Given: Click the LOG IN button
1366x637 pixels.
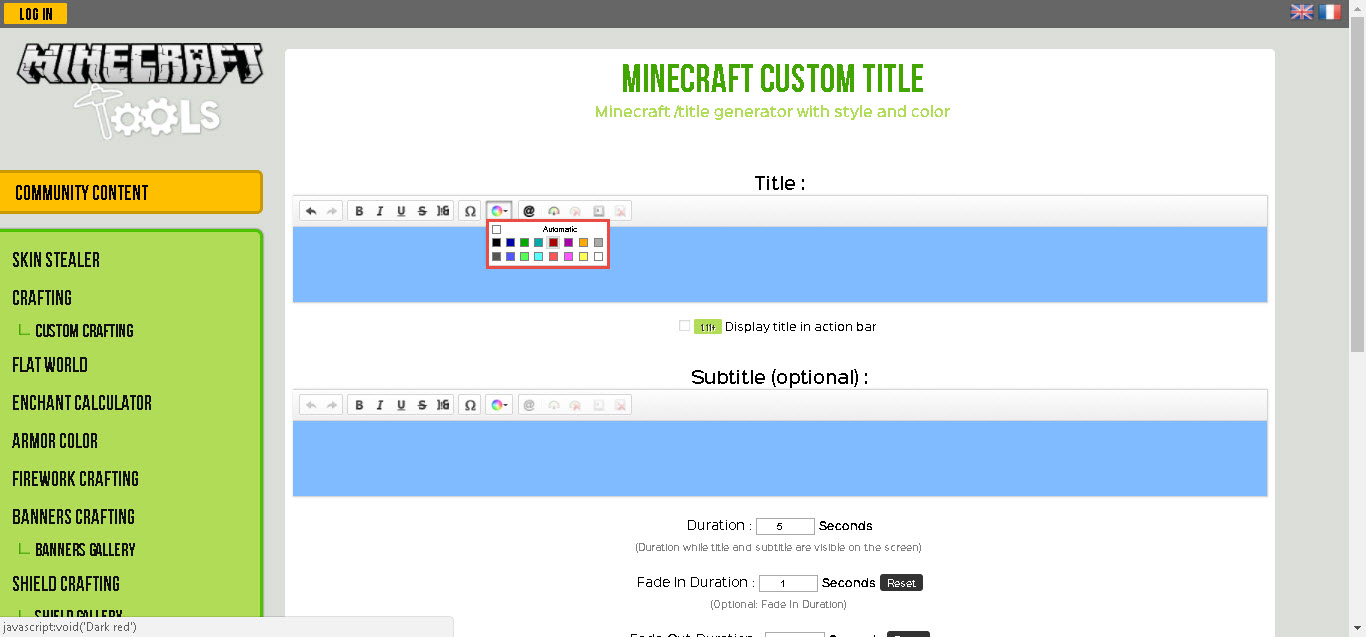Looking at the screenshot, I should (x=35, y=14).
